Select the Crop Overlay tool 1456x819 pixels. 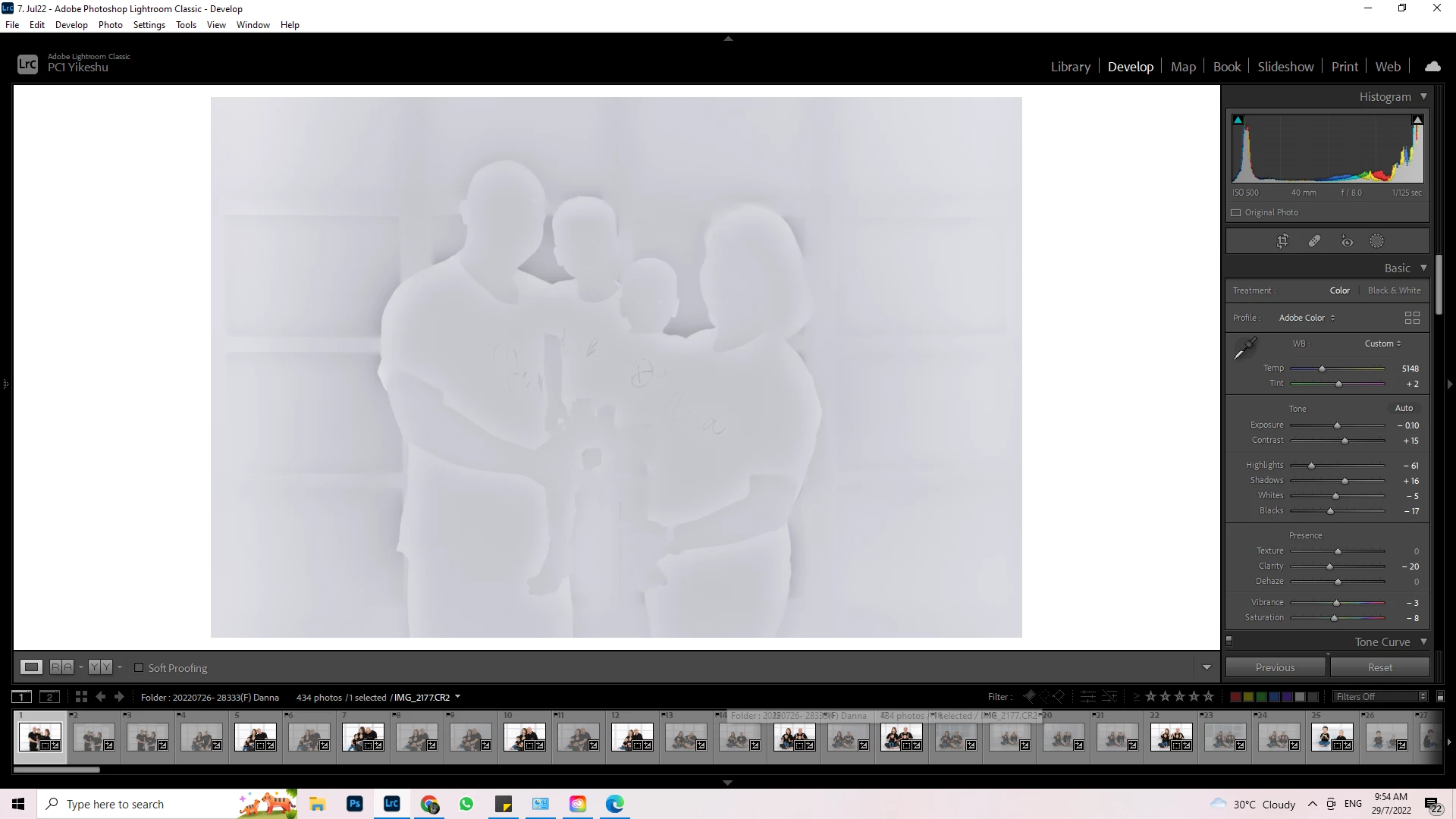coord(1282,241)
